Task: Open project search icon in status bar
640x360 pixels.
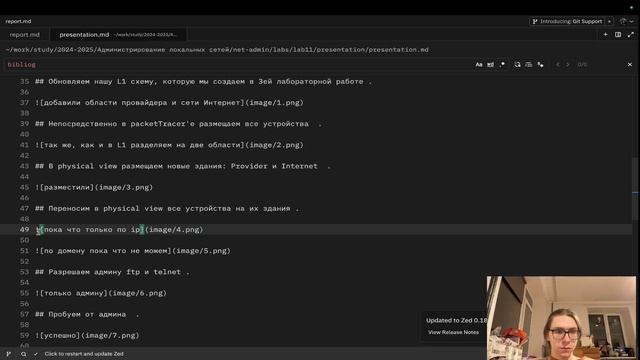Action: click(x=23, y=354)
